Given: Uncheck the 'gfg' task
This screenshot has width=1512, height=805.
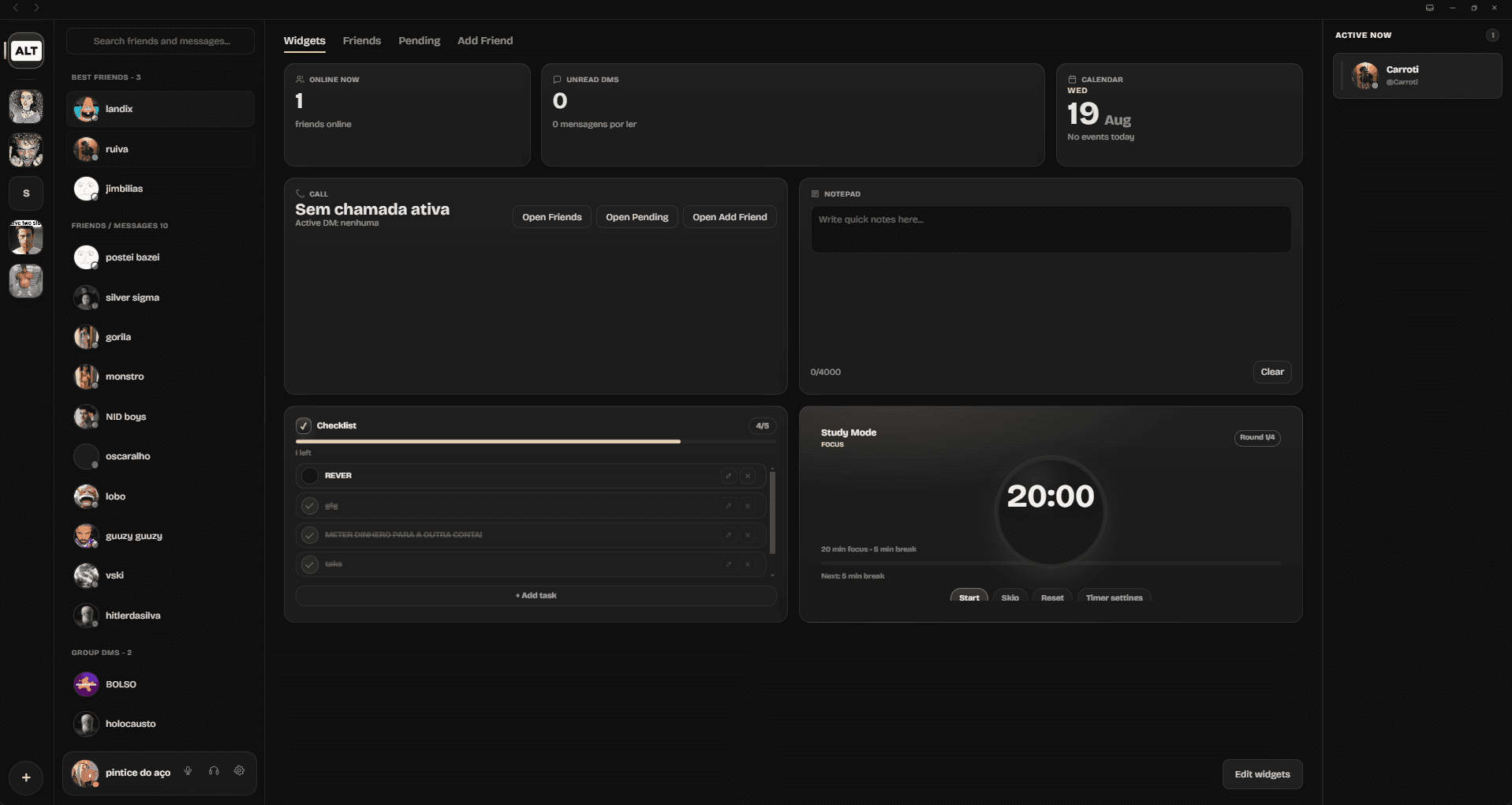Looking at the screenshot, I should coord(310,506).
